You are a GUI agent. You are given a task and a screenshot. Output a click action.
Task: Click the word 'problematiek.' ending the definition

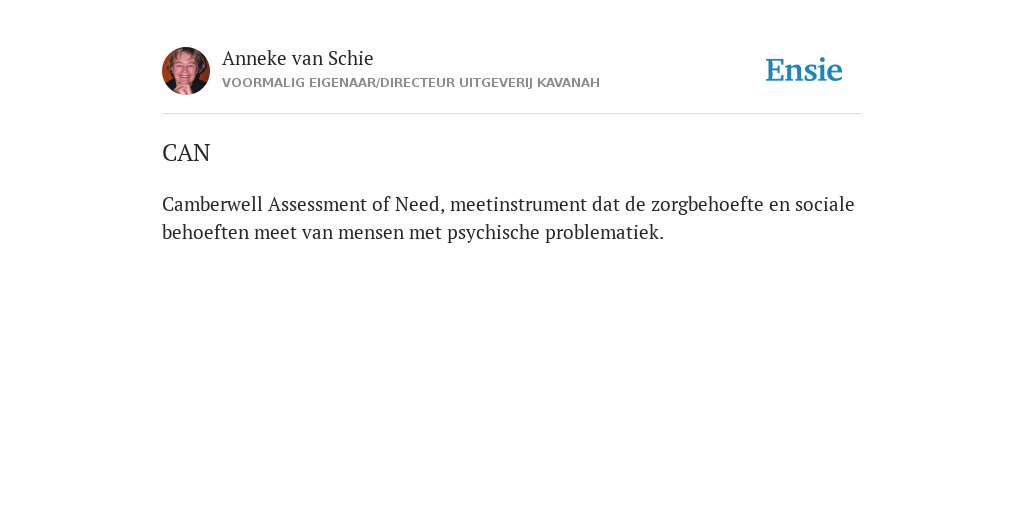pyautogui.click(x=604, y=232)
